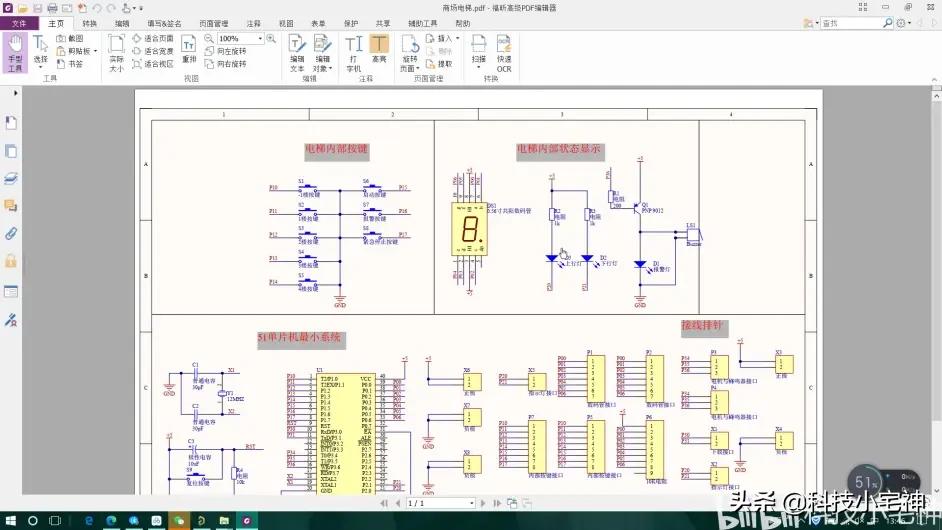Run Quick OCR (快速OCR)
The height and width of the screenshot is (530, 942).
[x=504, y=53]
